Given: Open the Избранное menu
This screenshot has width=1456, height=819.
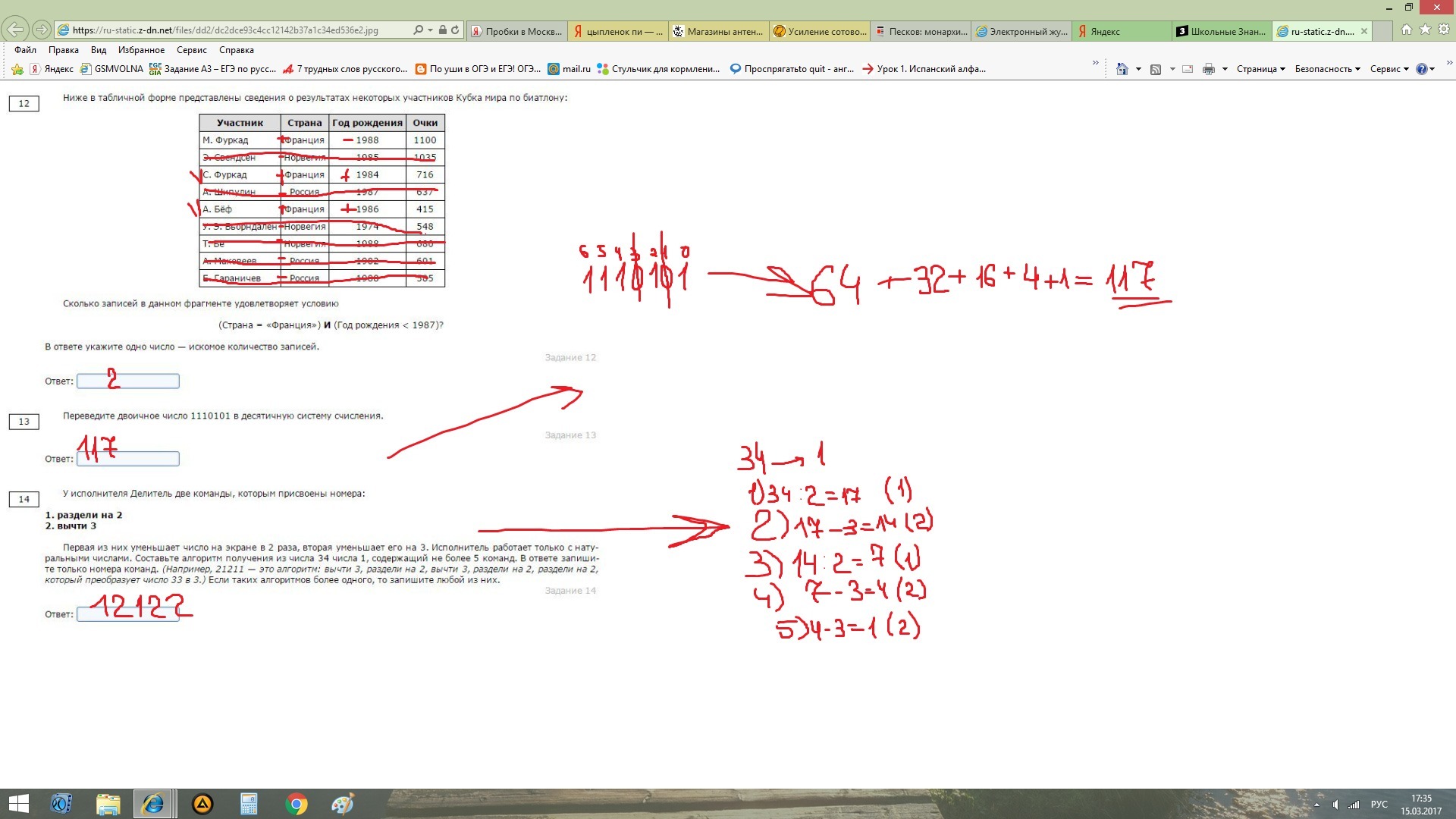Looking at the screenshot, I should (141, 50).
